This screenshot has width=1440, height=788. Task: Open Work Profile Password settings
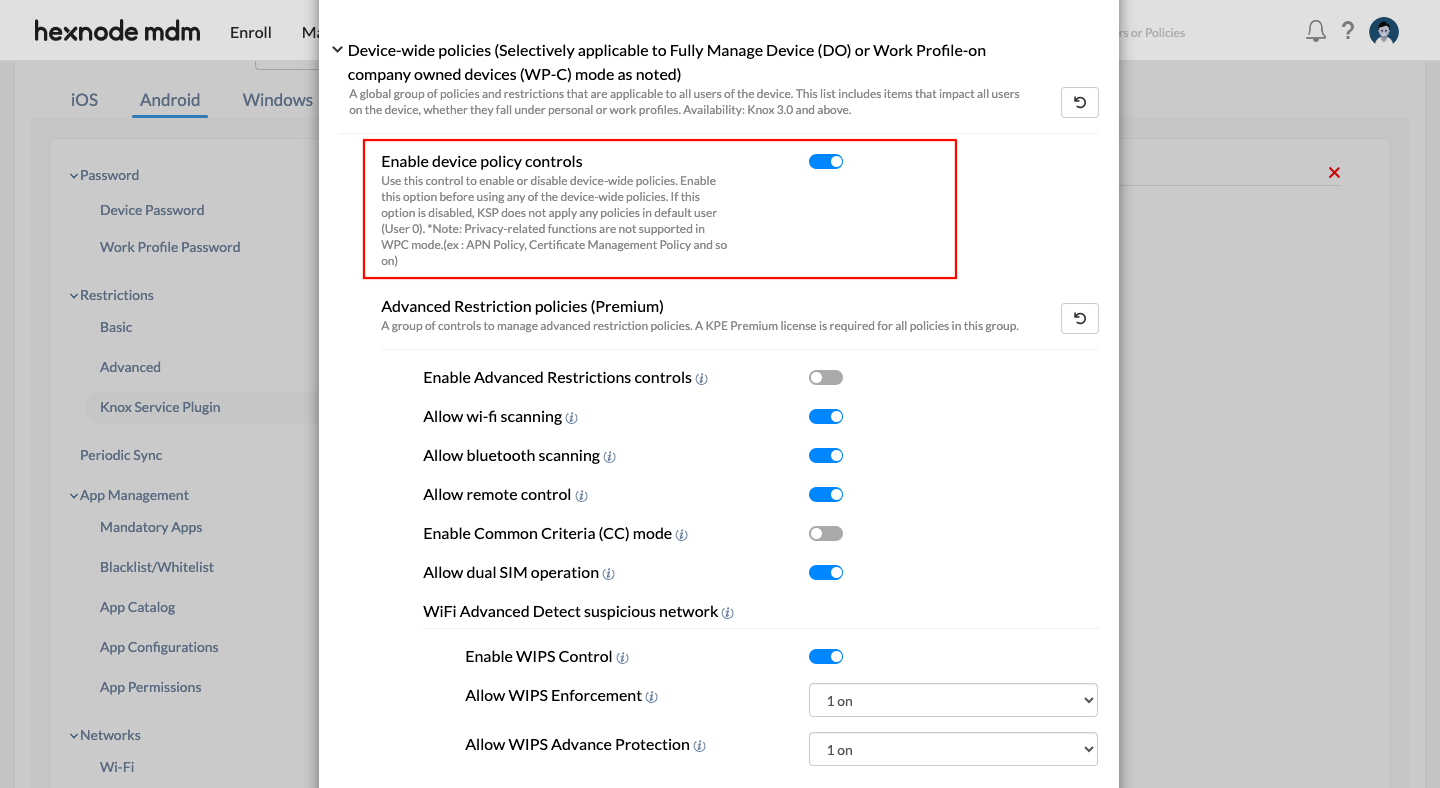(170, 247)
